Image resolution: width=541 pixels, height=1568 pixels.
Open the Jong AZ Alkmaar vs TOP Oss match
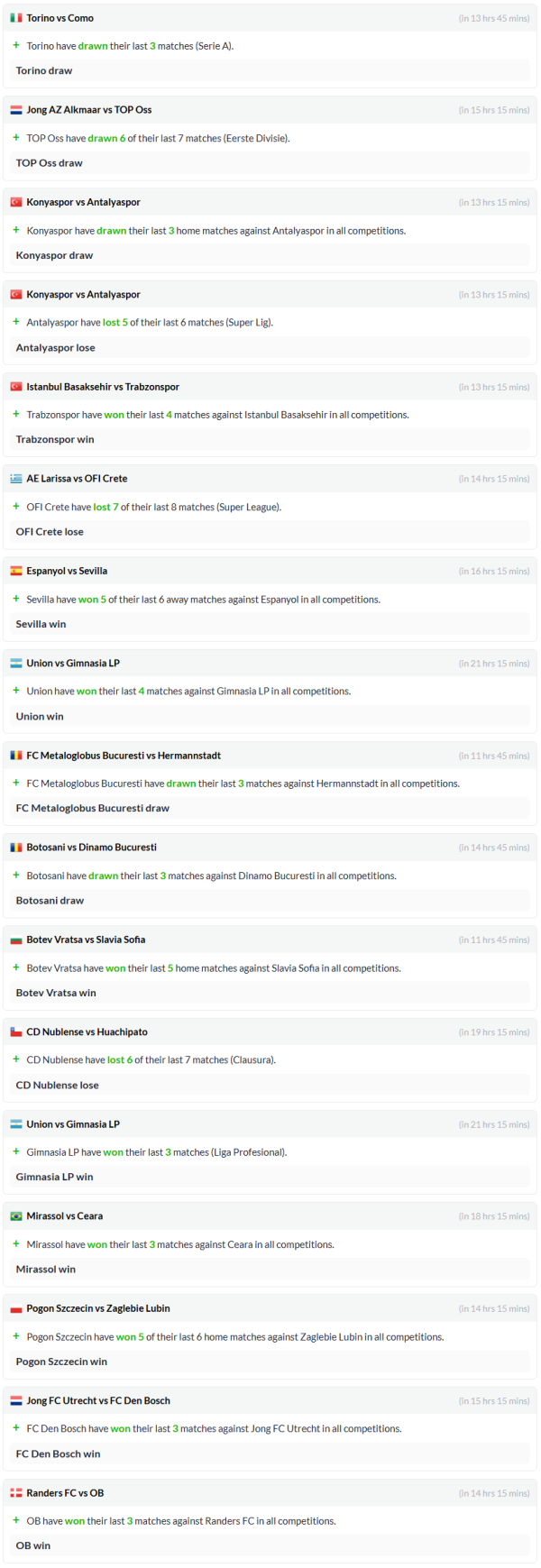[x=89, y=110]
